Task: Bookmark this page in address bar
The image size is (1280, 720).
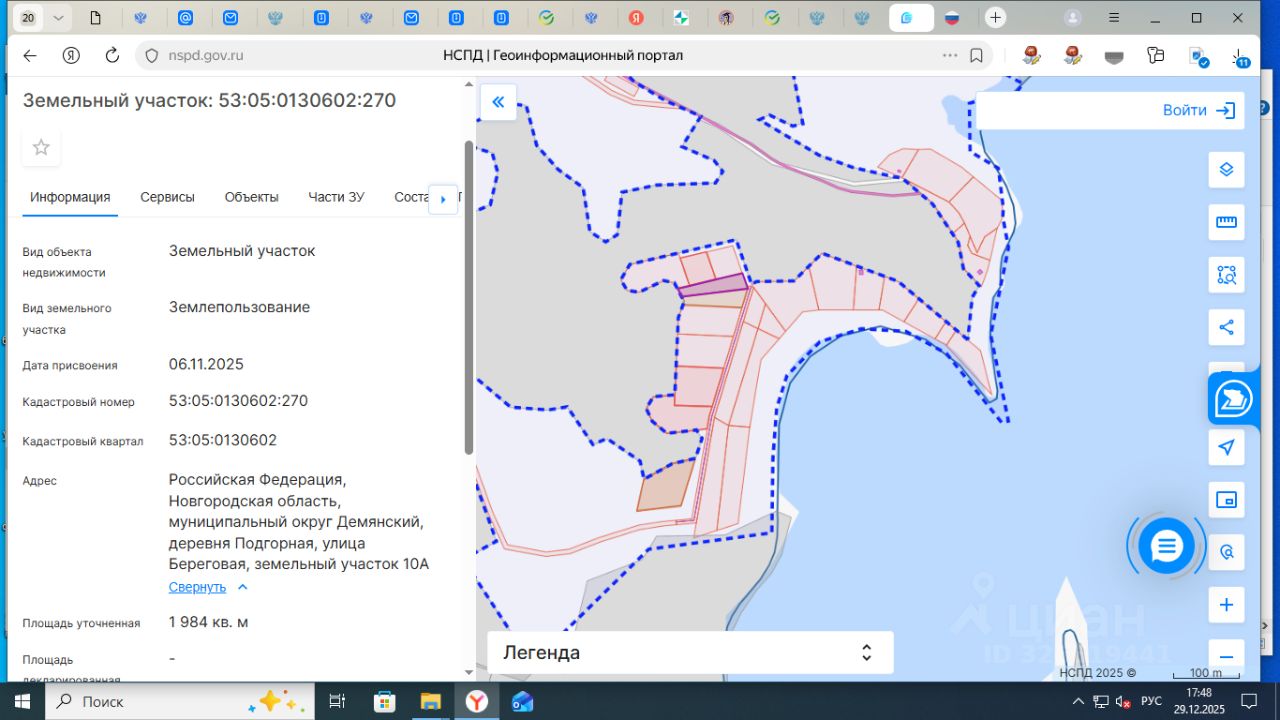Action: (x=977, y=56)
